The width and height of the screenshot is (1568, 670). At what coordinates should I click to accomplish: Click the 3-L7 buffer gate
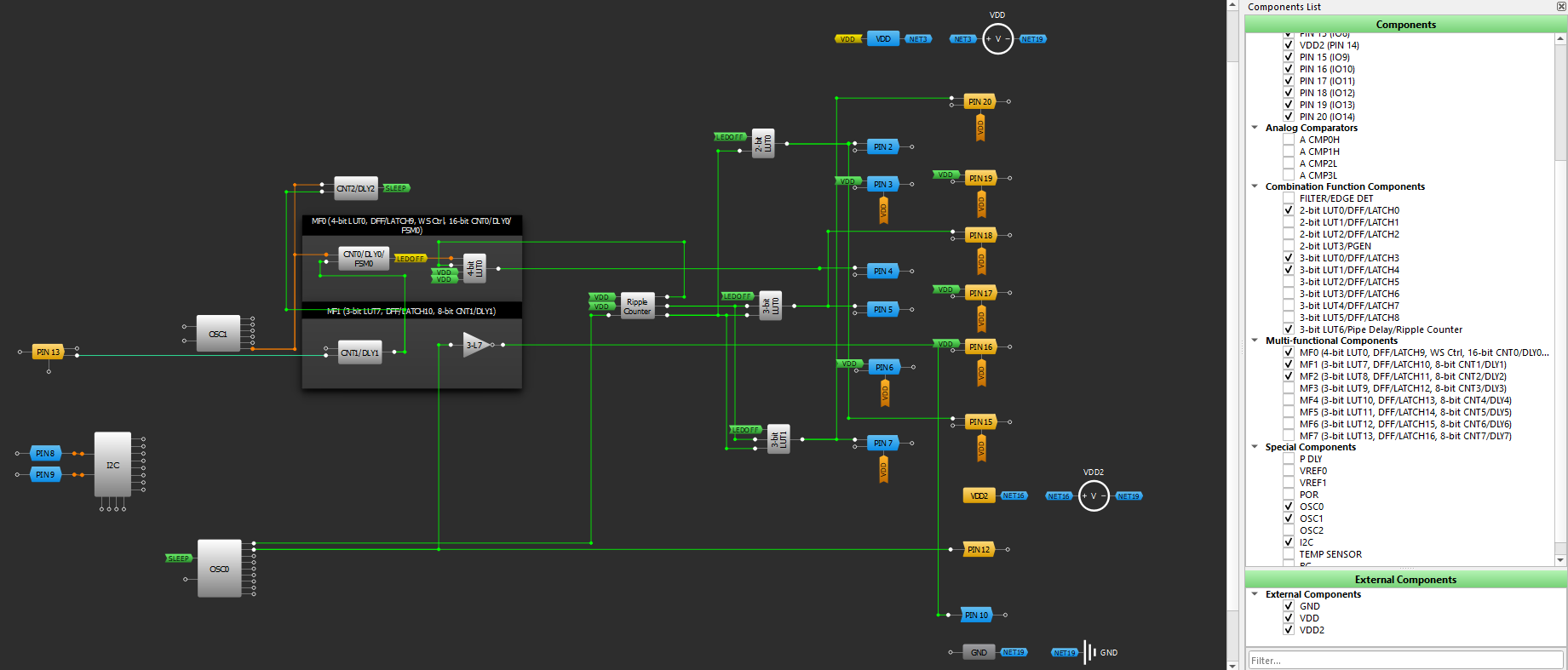pos(474,345)
